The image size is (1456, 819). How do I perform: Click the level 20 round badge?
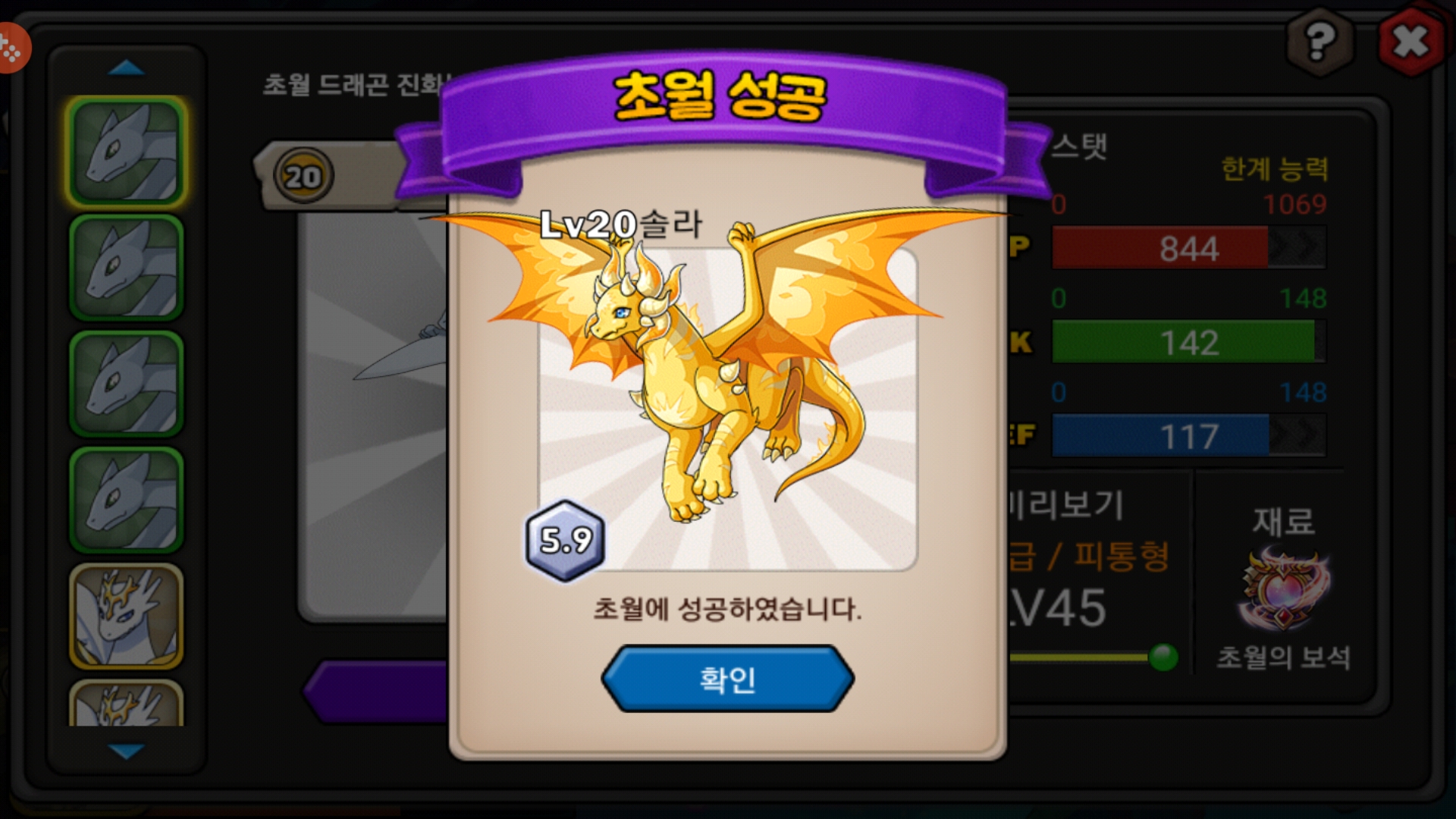[x=303, y=177]
